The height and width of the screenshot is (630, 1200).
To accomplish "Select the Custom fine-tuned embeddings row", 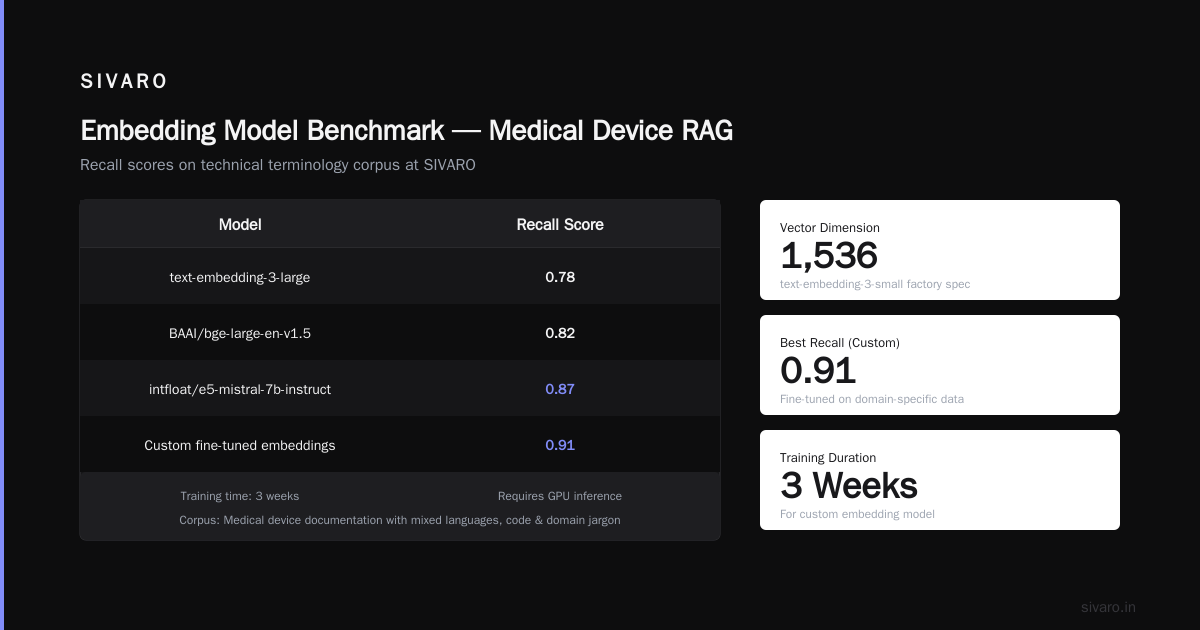I will click(x=400, y=445).
